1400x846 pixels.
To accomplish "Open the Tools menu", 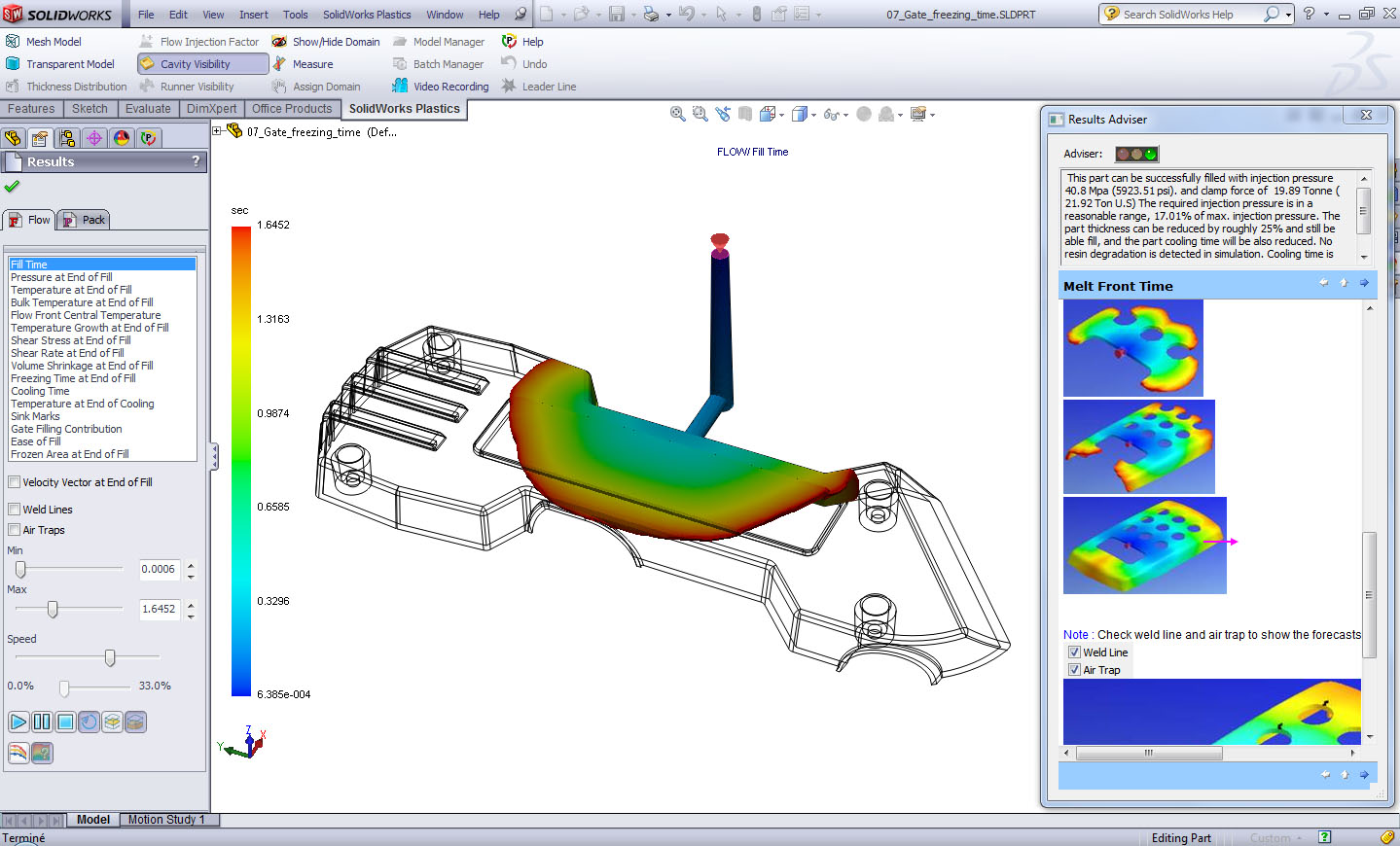I will point(295,14).
